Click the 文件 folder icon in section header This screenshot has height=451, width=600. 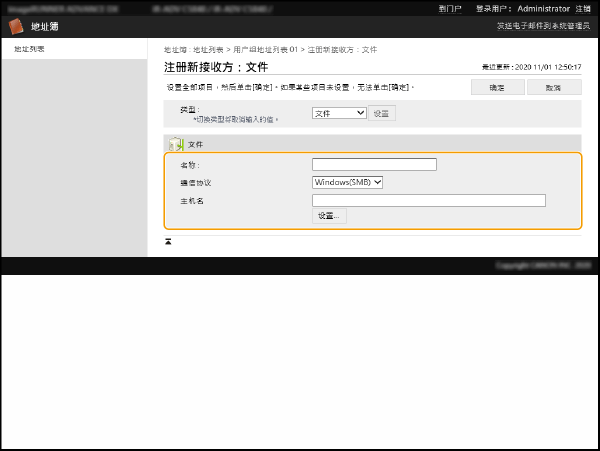point(176,144)
